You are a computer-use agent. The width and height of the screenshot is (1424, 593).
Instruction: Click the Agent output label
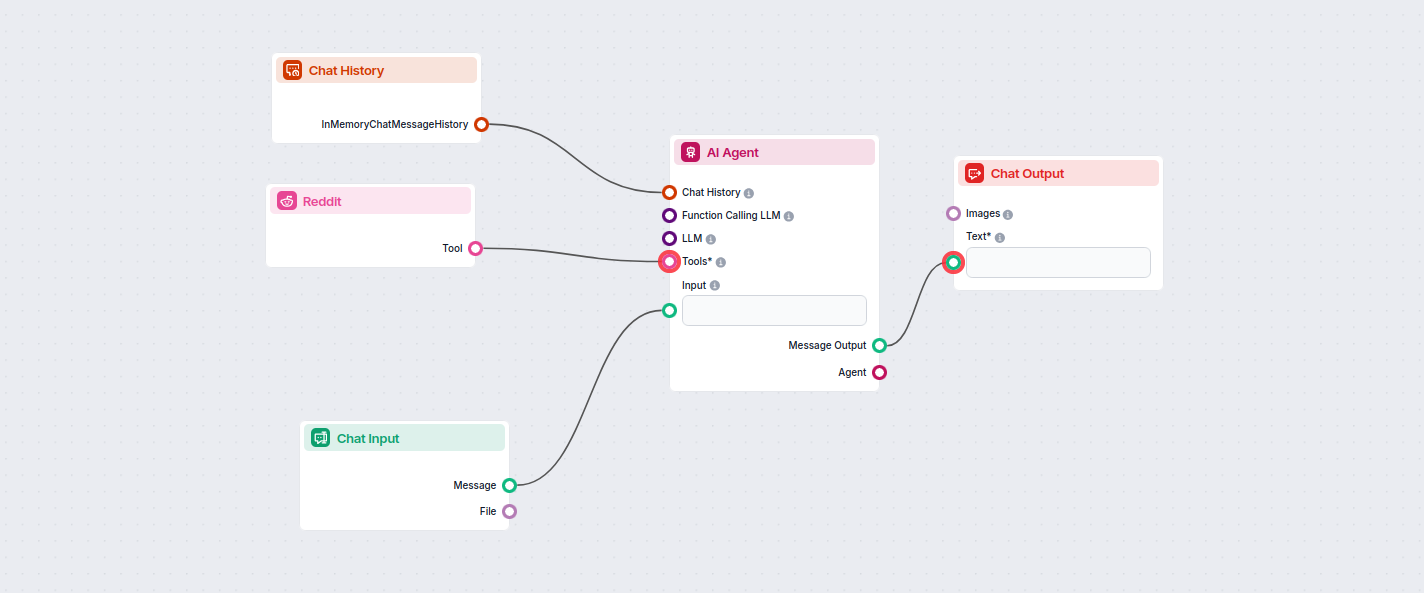[852, 372]
